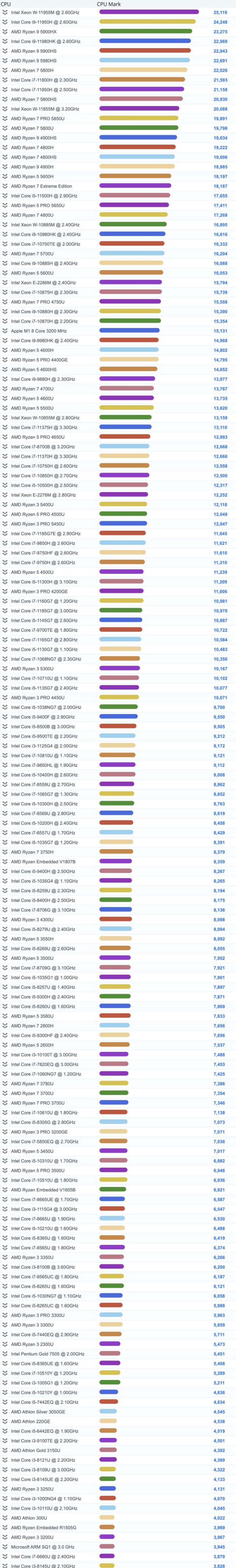The width and height of the screenshot is (236, 1568).
Task: Click the chevron icon for Intel Core i9-11950H
Action: pos(5,22)
